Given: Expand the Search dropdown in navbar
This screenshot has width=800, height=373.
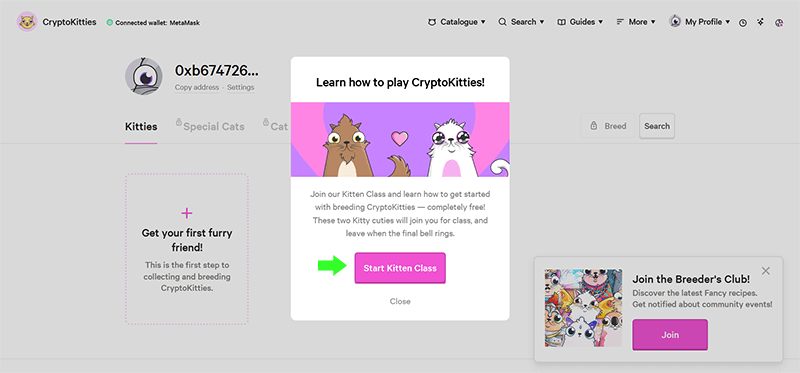Looking at the screenshot, I should (521, 22).
